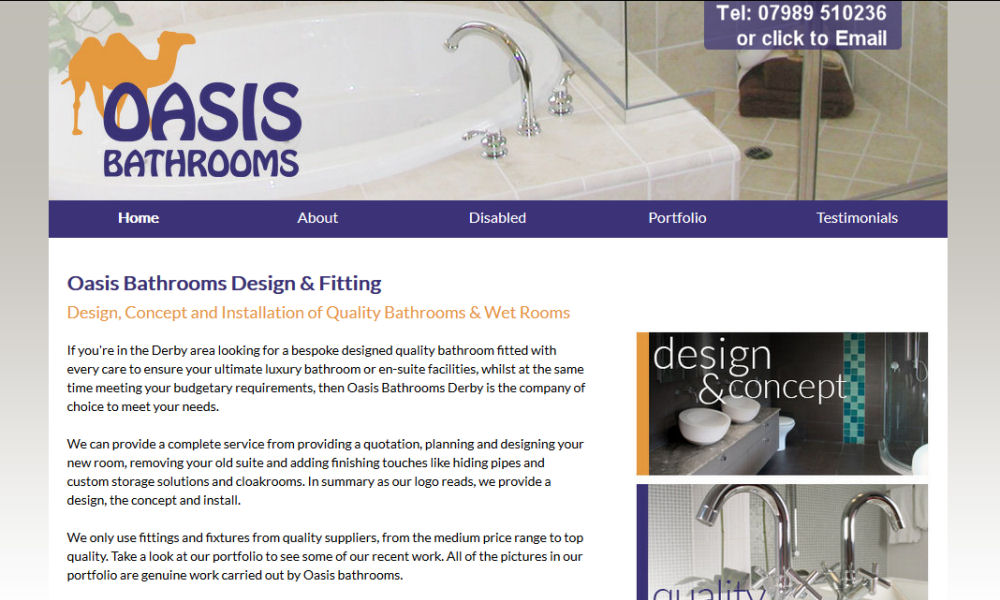This screenshot has width=1000, height=600.
Task: Click the 'or click to Email' link
Action: coord(811,38)
